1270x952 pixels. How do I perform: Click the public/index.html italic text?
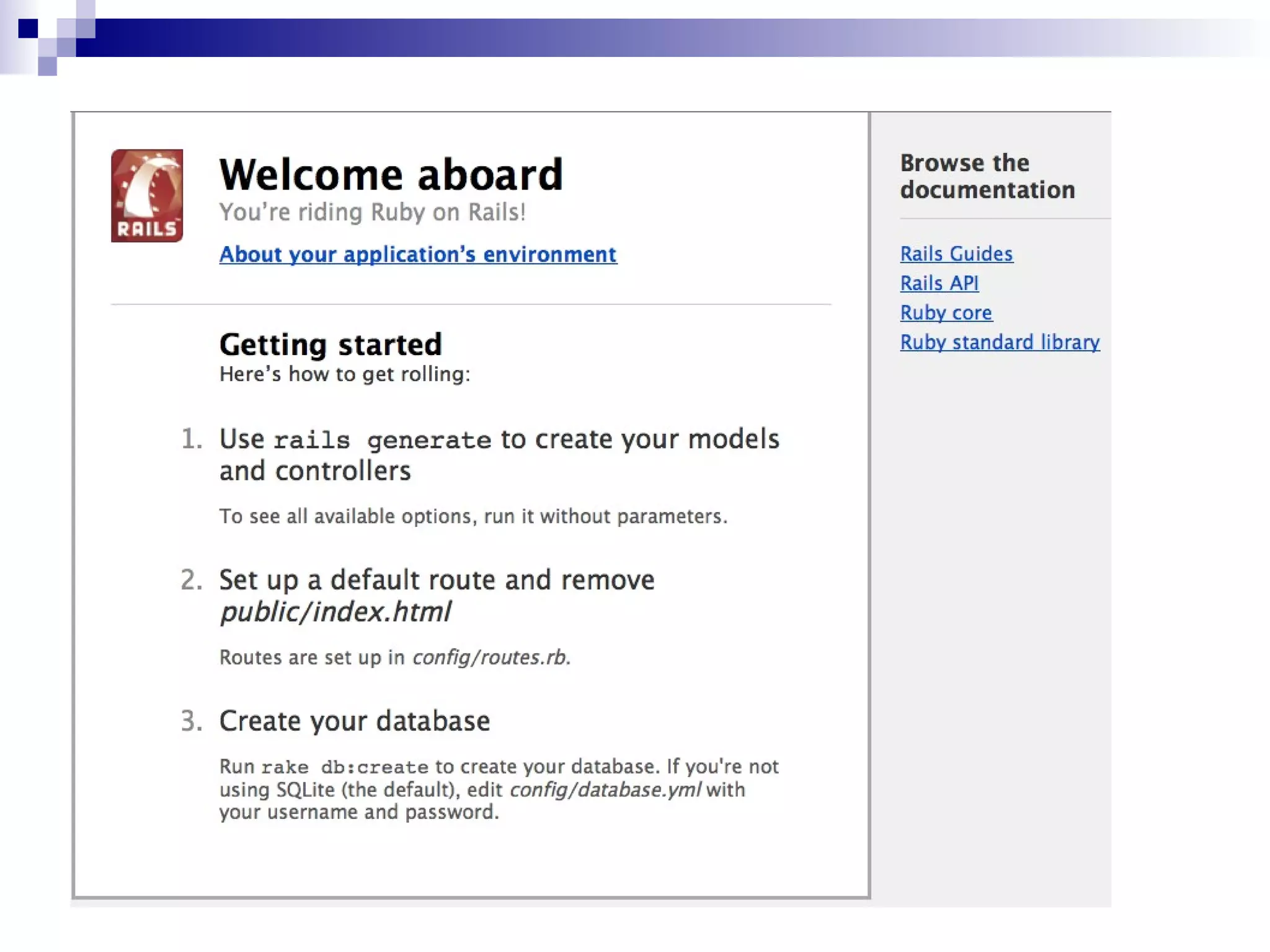click(335, 612)
